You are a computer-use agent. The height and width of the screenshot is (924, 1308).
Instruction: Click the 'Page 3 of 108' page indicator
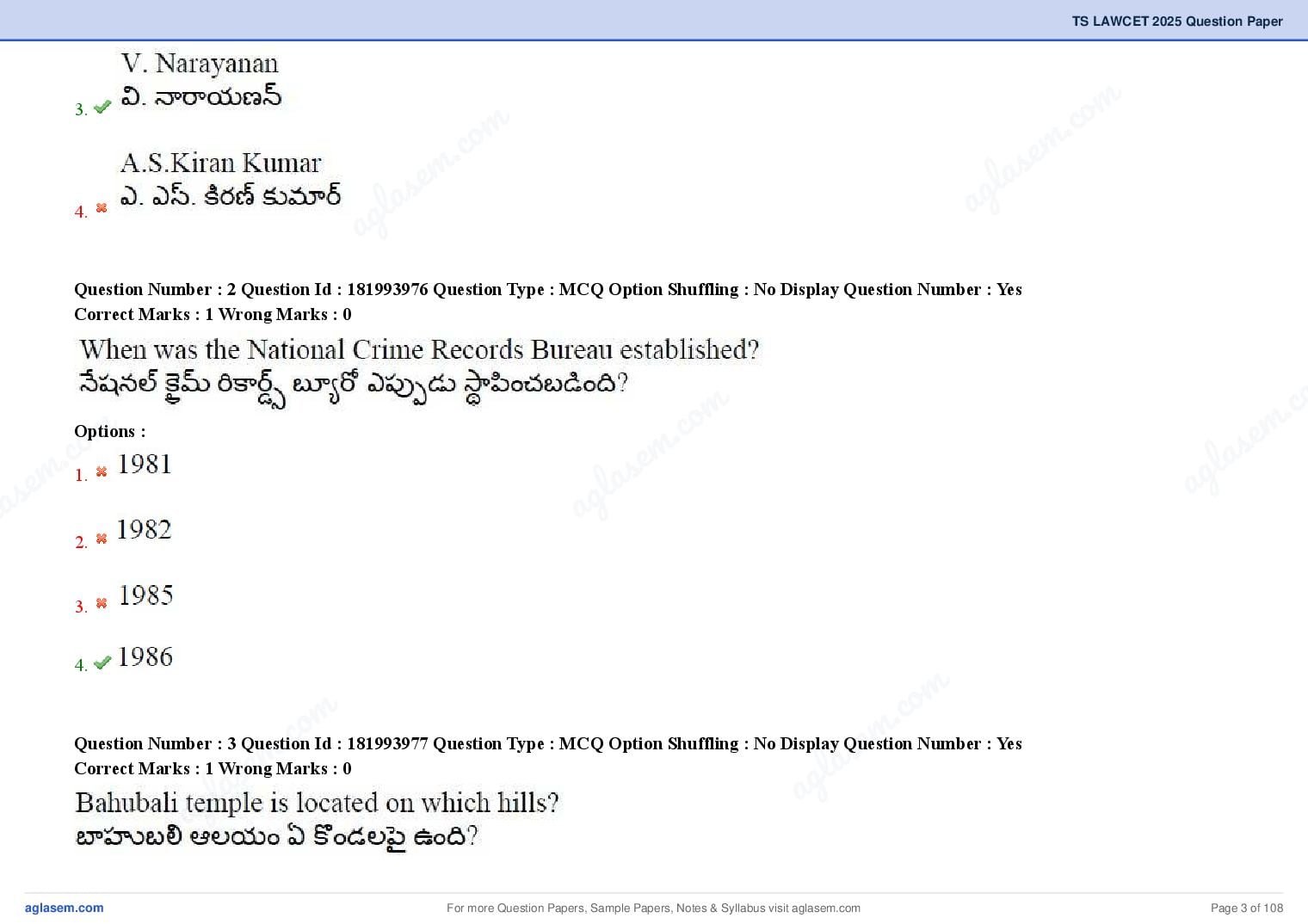coord(1247,908)
